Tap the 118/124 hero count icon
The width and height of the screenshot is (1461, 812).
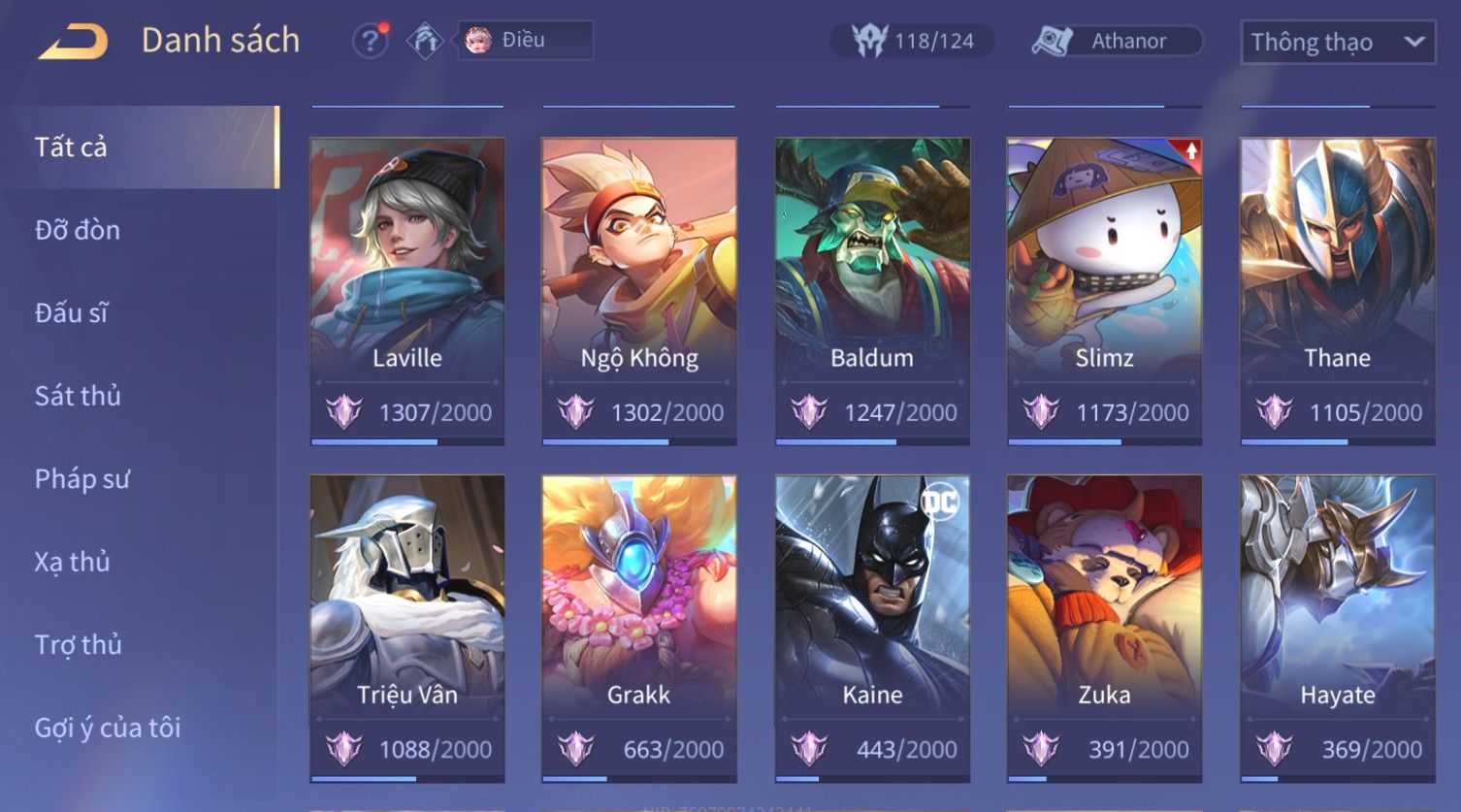(x=869, y=41)
